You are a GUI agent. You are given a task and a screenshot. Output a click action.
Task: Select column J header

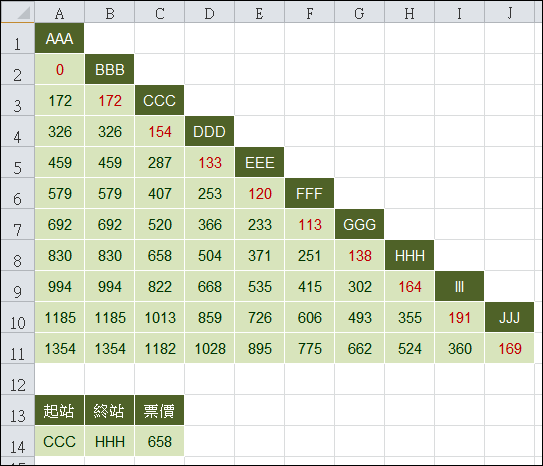[x=509, y=12]
